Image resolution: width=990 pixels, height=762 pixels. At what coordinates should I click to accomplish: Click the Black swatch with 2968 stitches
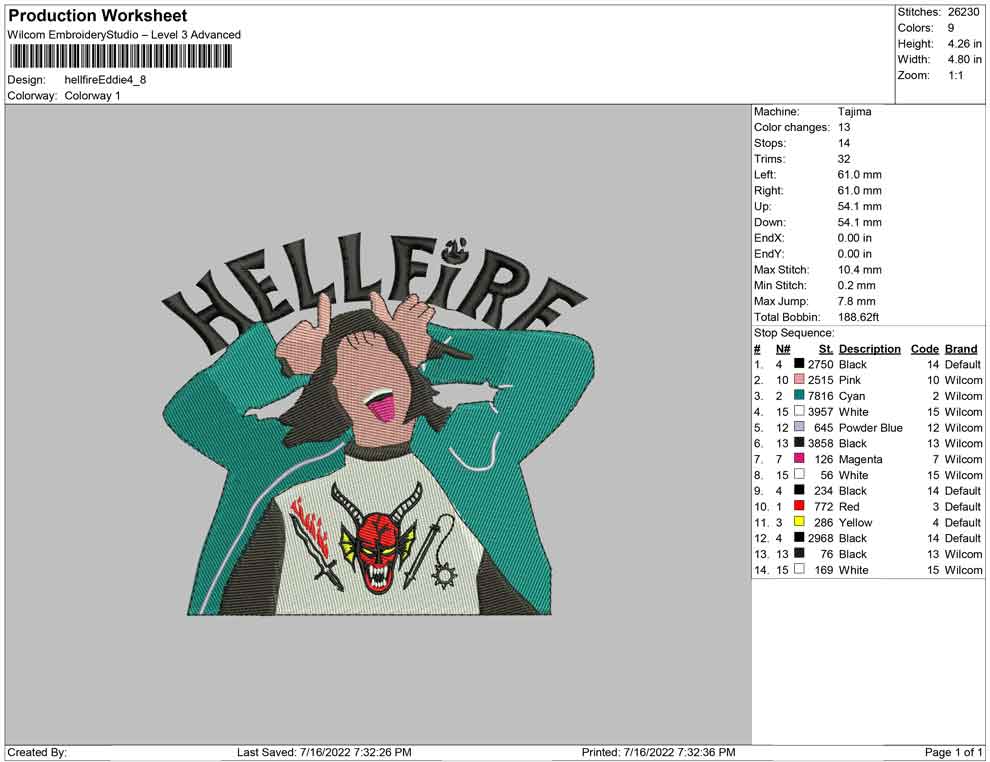799,537
